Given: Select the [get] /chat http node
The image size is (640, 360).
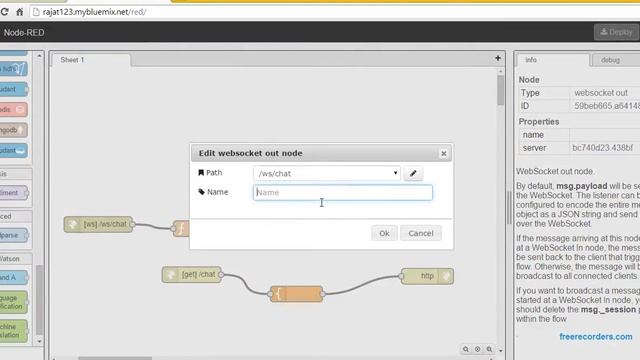Looking at the screenshot, I should click(x=192, y=275).
